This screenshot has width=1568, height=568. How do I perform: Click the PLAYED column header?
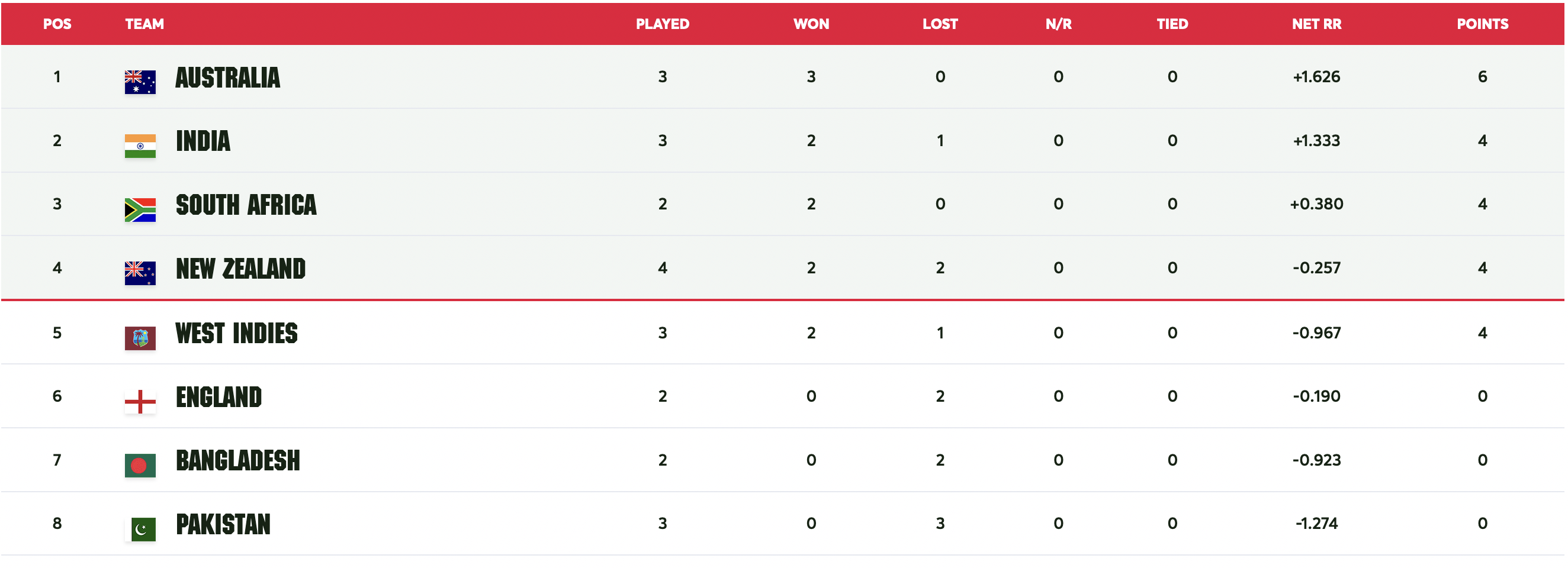(x=662, y=24)
